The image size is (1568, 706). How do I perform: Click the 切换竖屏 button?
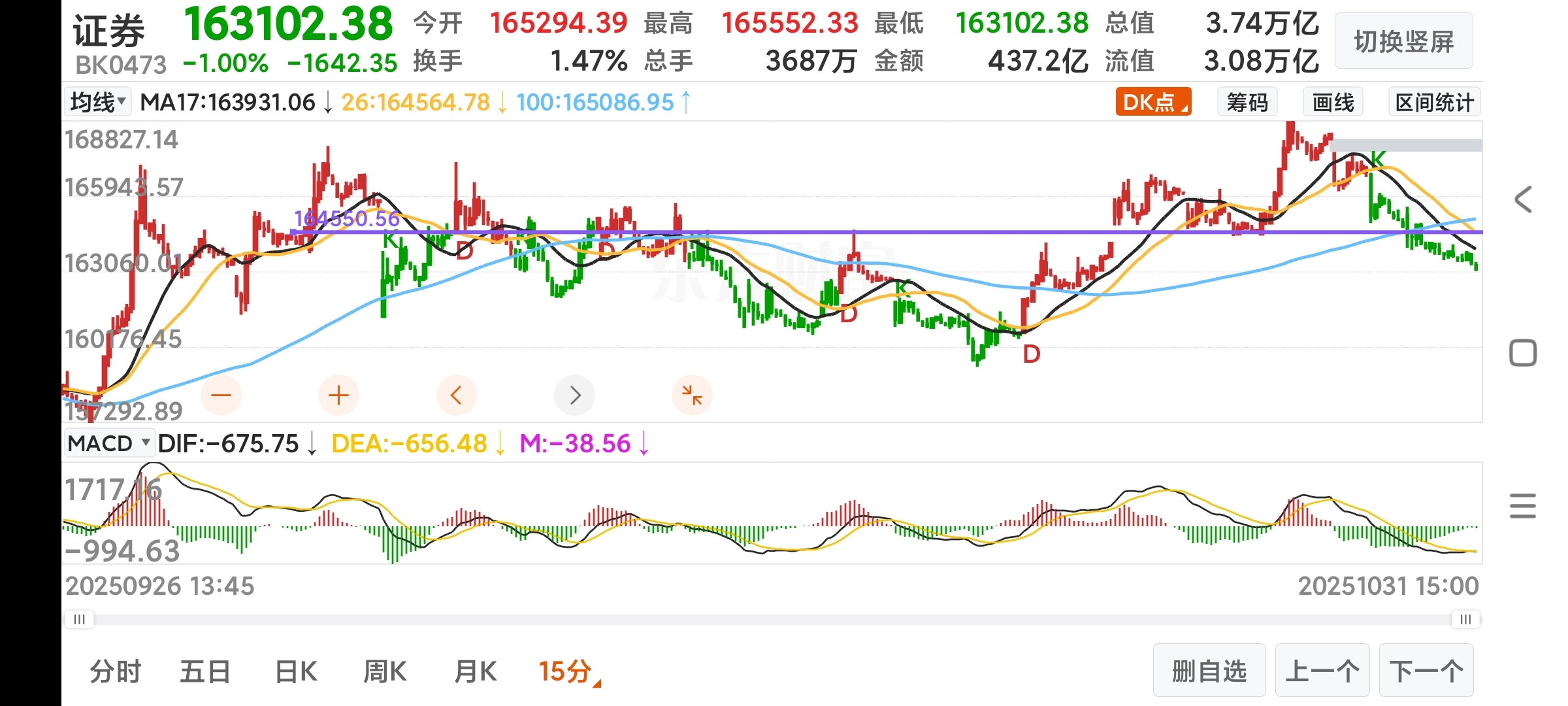[1403, 41]
